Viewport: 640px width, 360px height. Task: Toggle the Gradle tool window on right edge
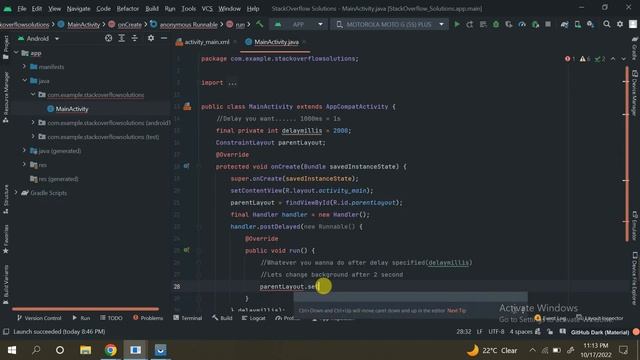635,48
